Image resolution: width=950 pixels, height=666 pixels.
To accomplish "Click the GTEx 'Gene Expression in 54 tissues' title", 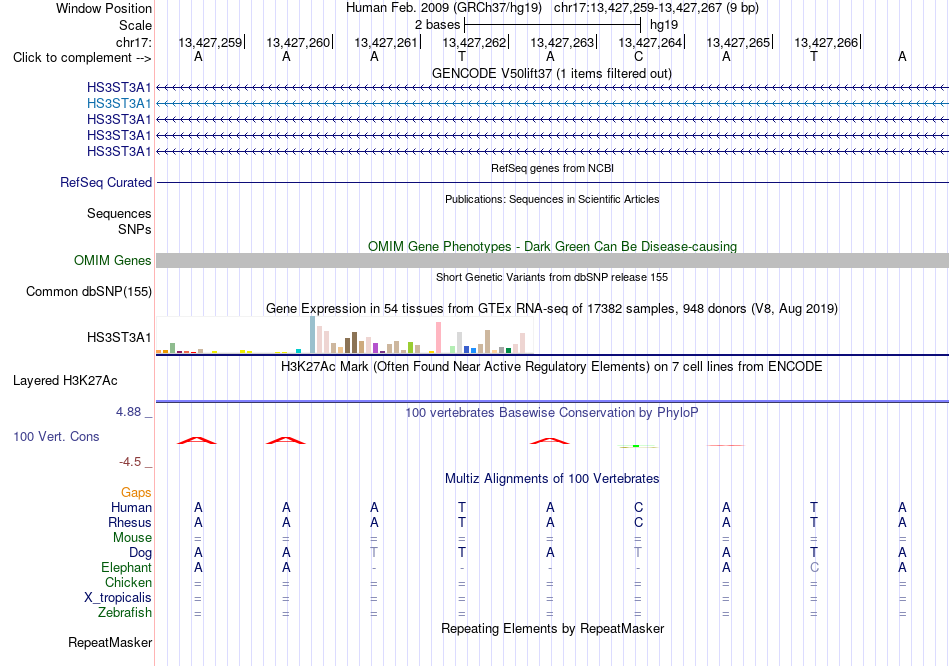I will [x=552, y=308].
